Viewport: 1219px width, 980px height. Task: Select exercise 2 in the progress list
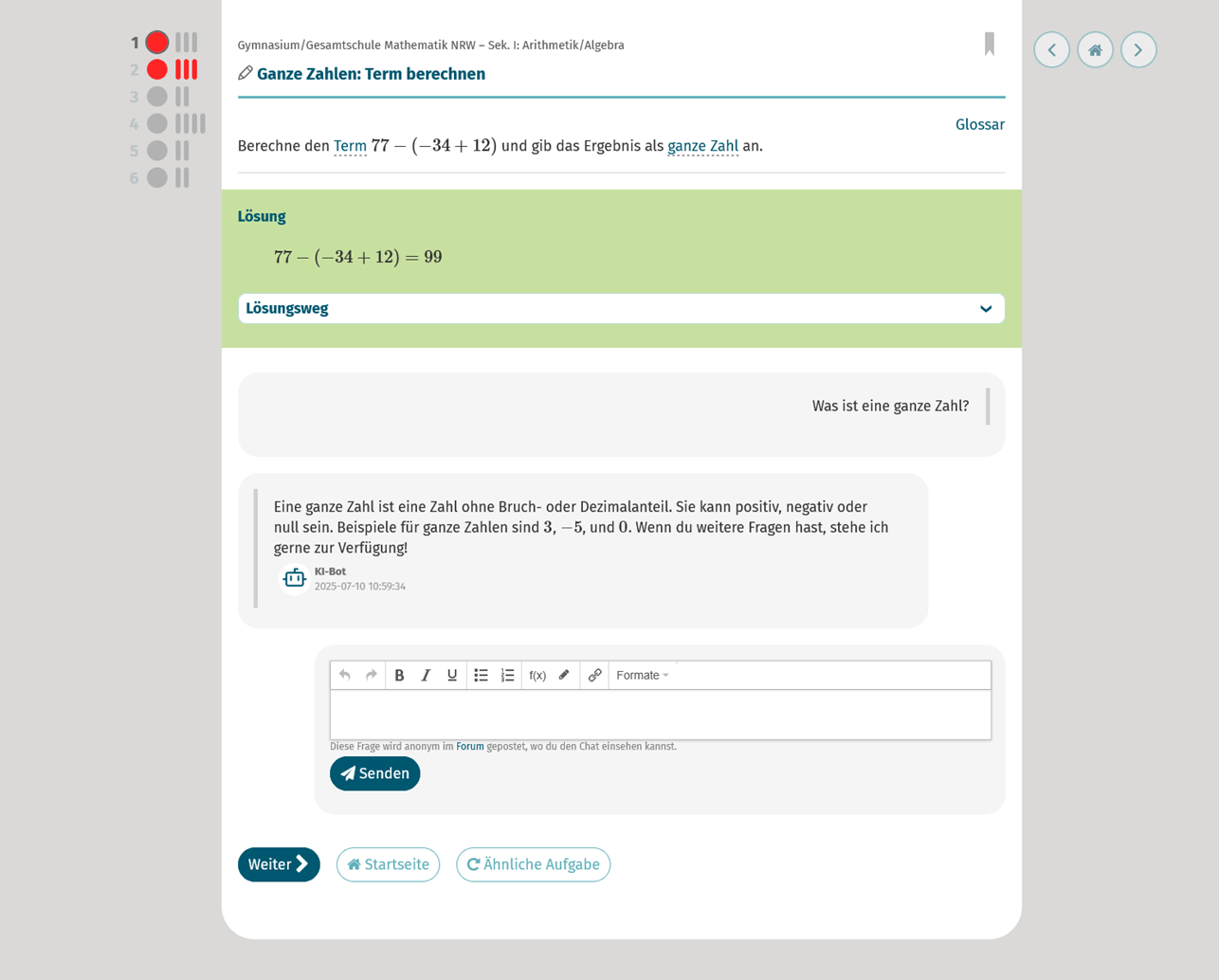point(157,69)
